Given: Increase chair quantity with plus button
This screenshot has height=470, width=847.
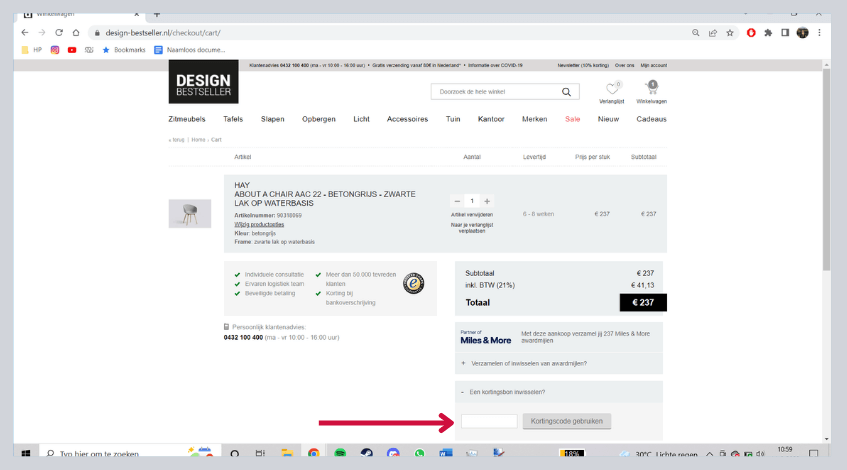Looking at the screenshot, I should (x=487, y=201).
